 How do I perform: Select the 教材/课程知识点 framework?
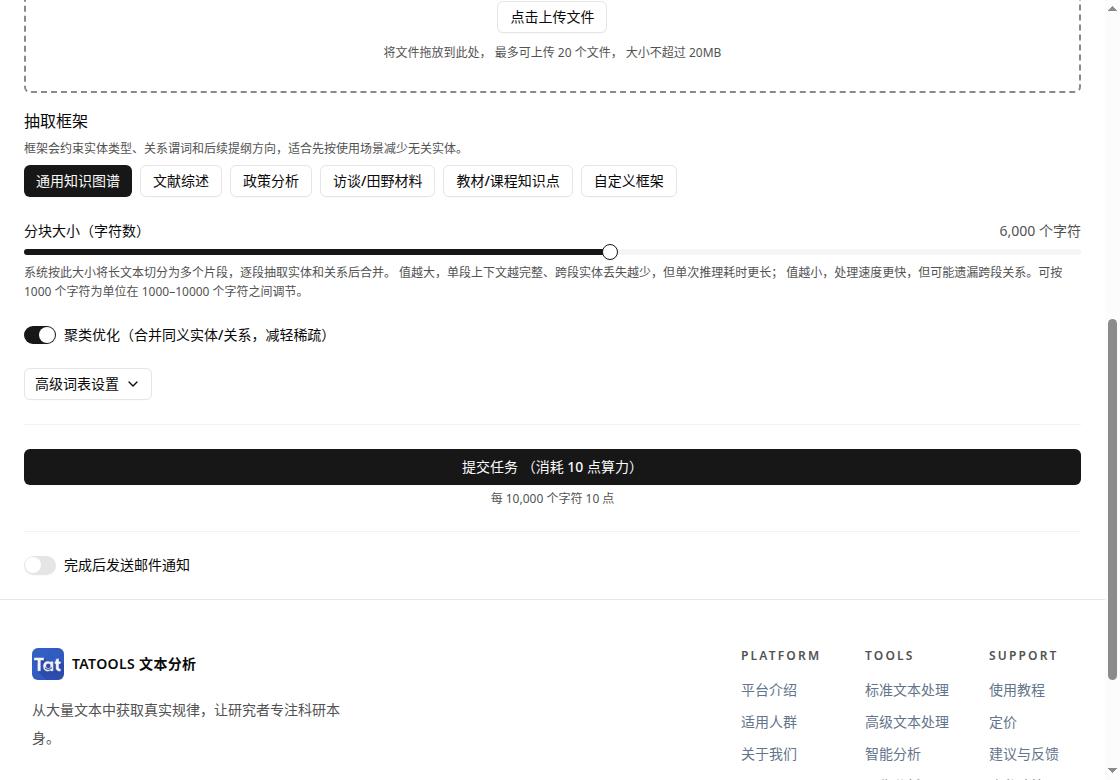click(x=508, y=181)
